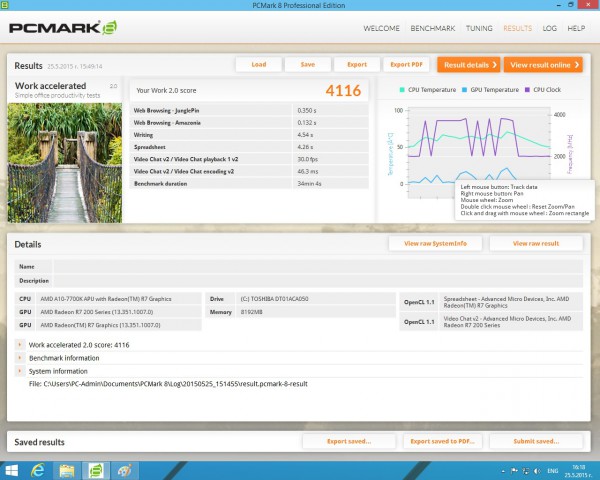The height and width of the screenshot is (480, 600).
Task: Expand System information section
Action: pyautogui.click(x=20, y=371)
